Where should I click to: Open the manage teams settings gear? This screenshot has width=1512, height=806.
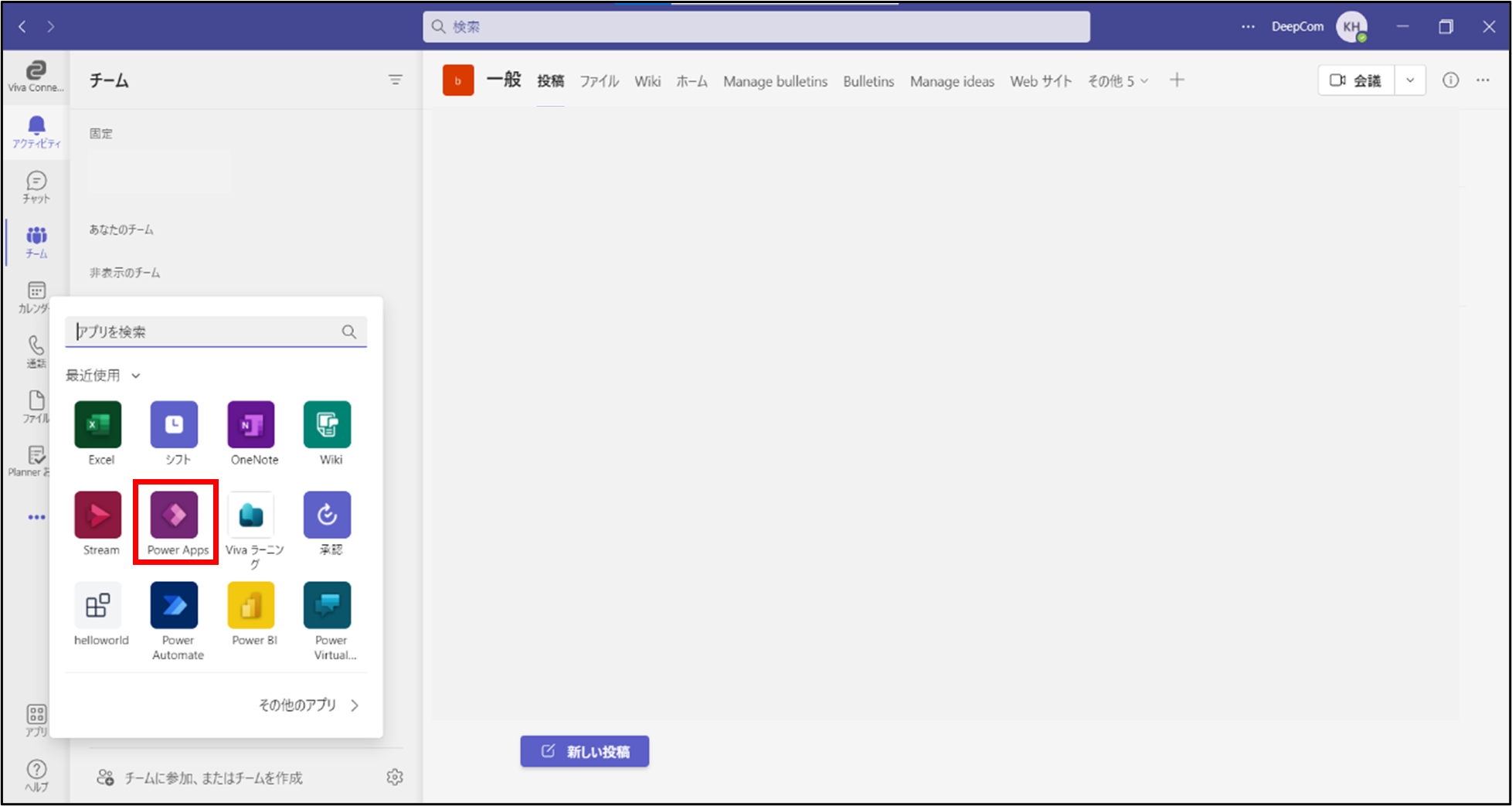pos(395,777)
